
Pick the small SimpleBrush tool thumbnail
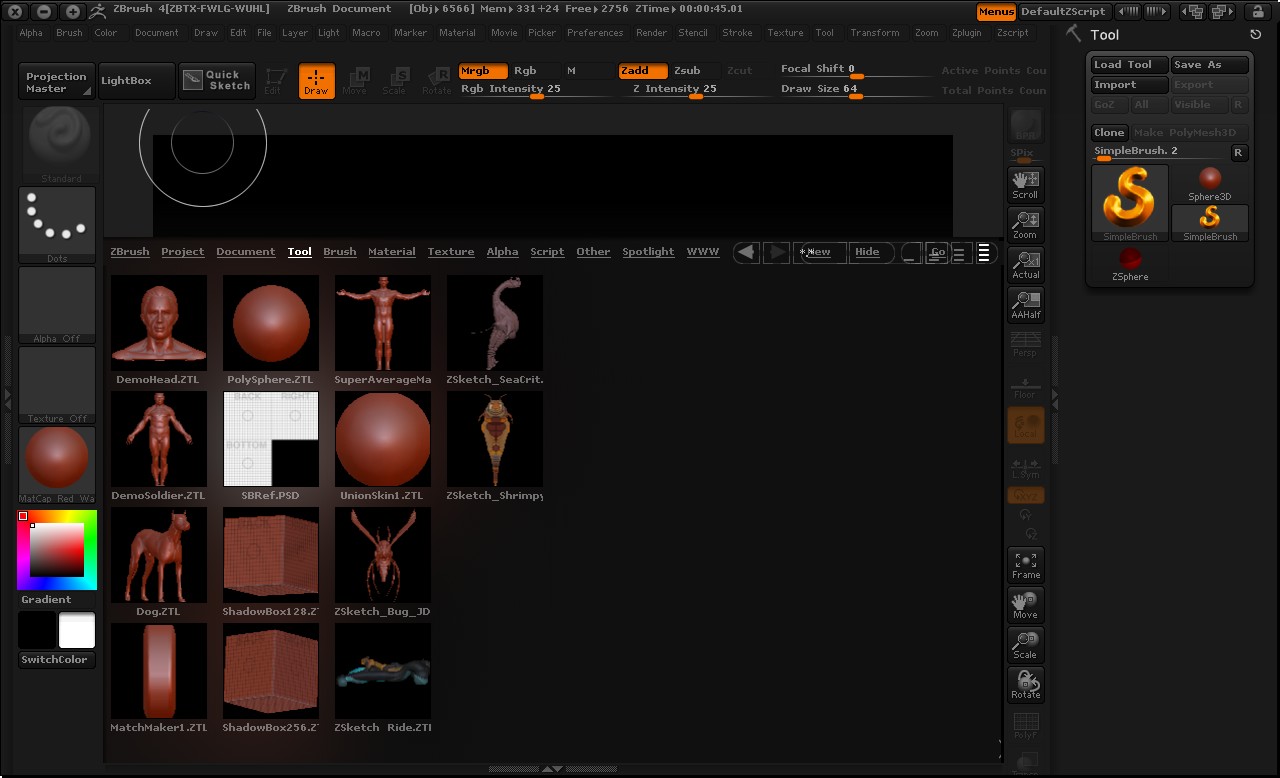tap(1210, 223)
